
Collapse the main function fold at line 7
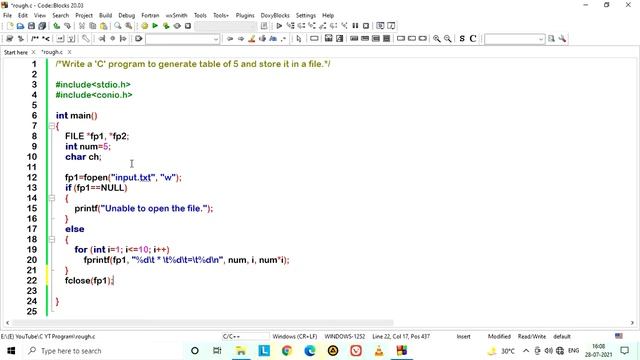(x=52, y=126)
